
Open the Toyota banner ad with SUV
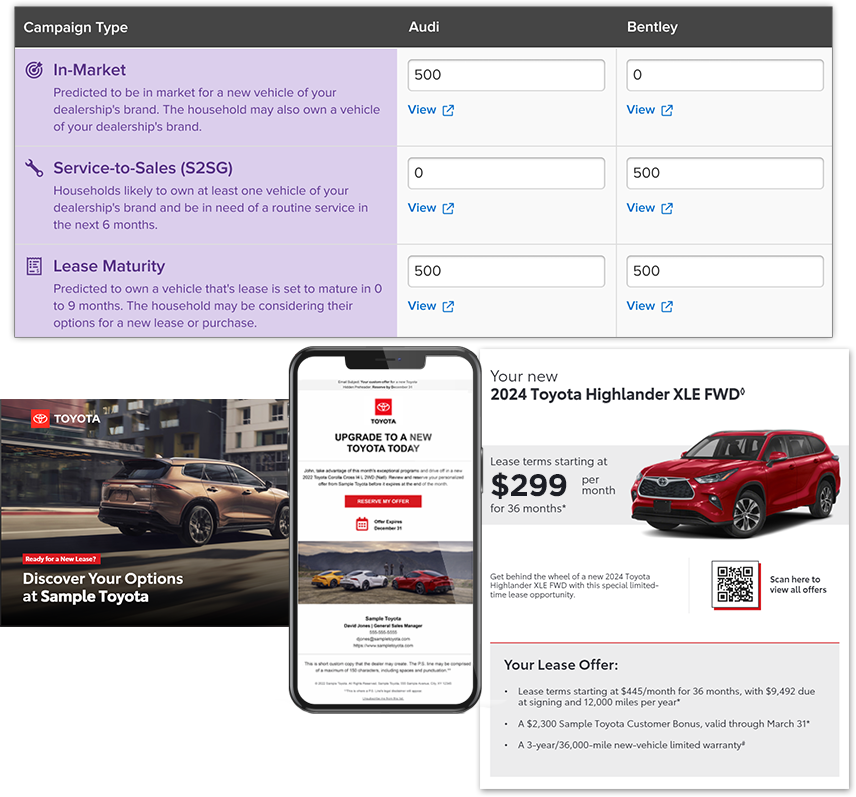[145, 512]
